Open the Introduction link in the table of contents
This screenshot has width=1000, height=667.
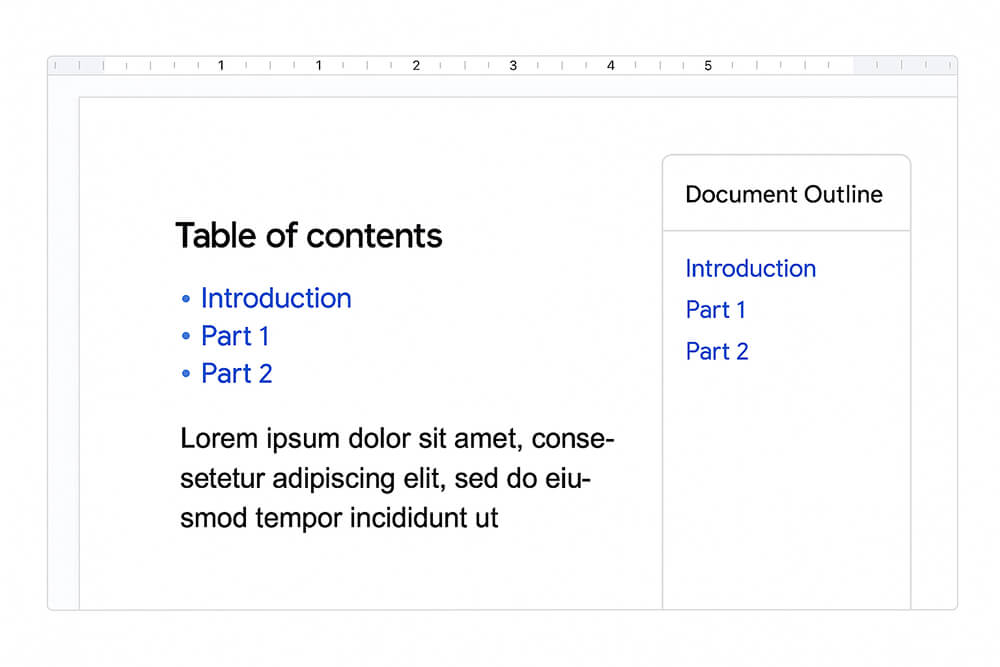click(x=276, y=298)
